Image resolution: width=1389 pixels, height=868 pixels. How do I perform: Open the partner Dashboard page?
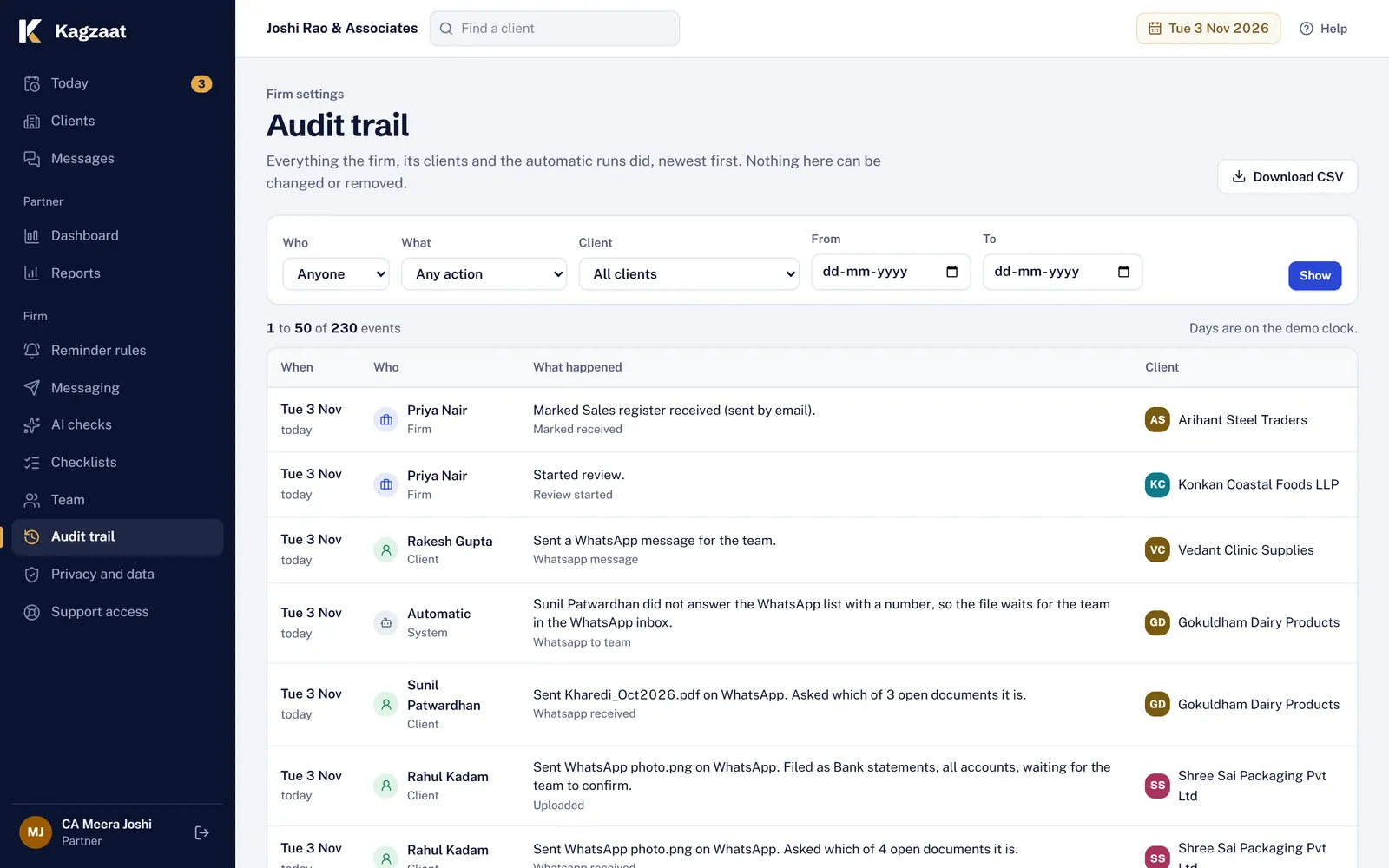pos(117,235)
